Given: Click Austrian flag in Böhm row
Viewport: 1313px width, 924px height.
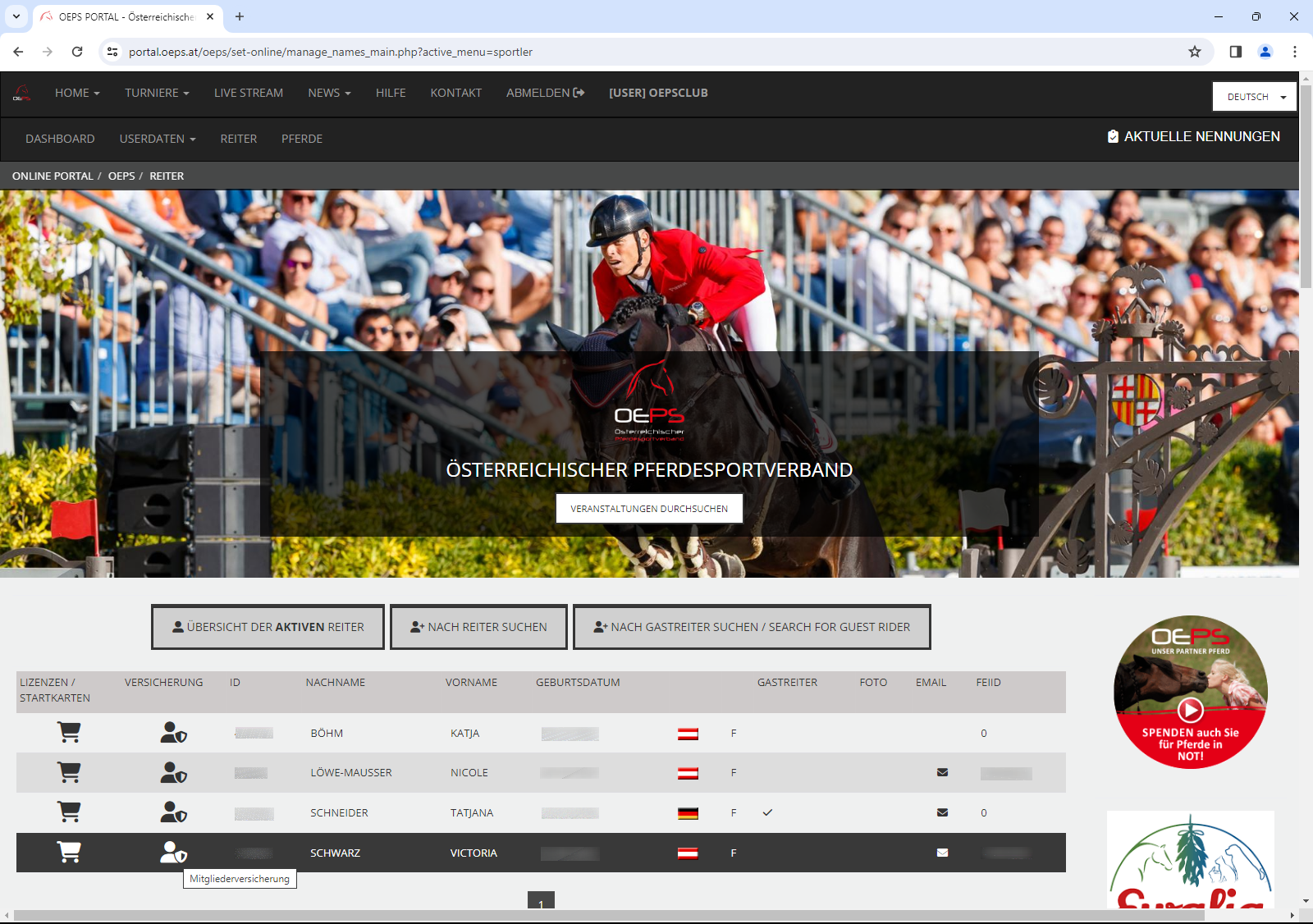Looking at the screenshot, I should pyautogui.click(x=688, y=734).
